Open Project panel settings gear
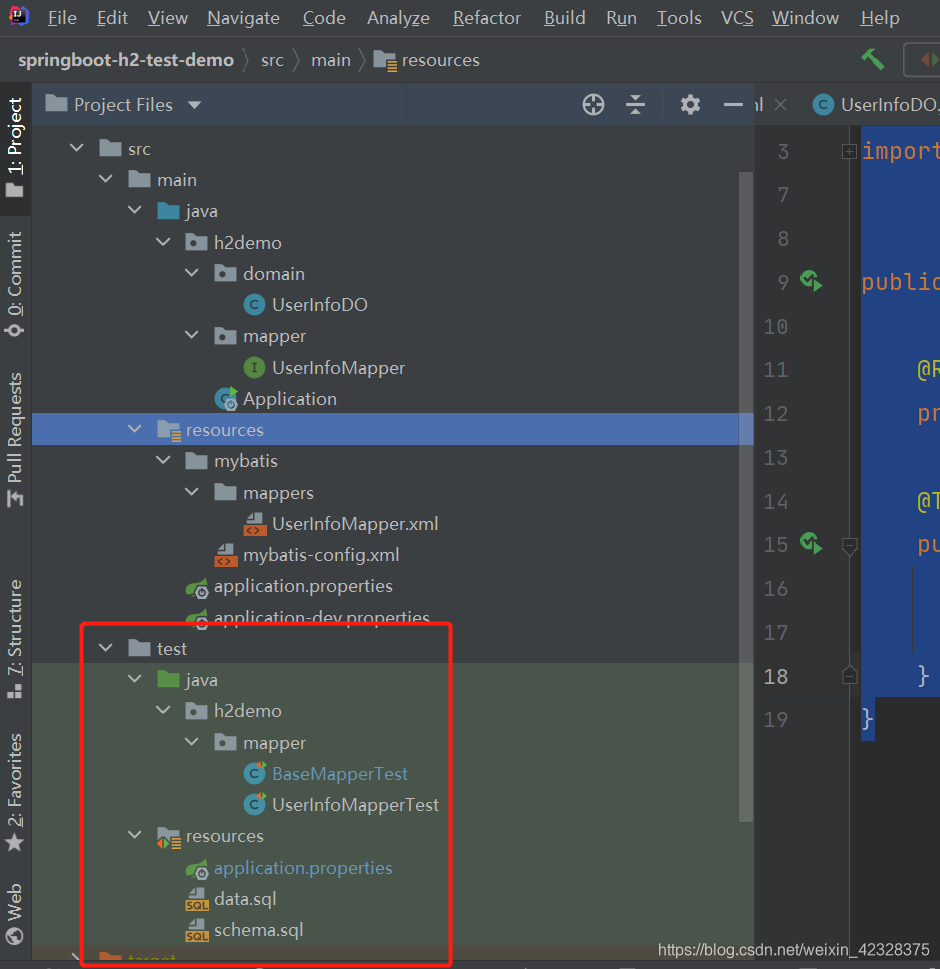Viewport: 940px width, 969px height. (x=690, y=104)
